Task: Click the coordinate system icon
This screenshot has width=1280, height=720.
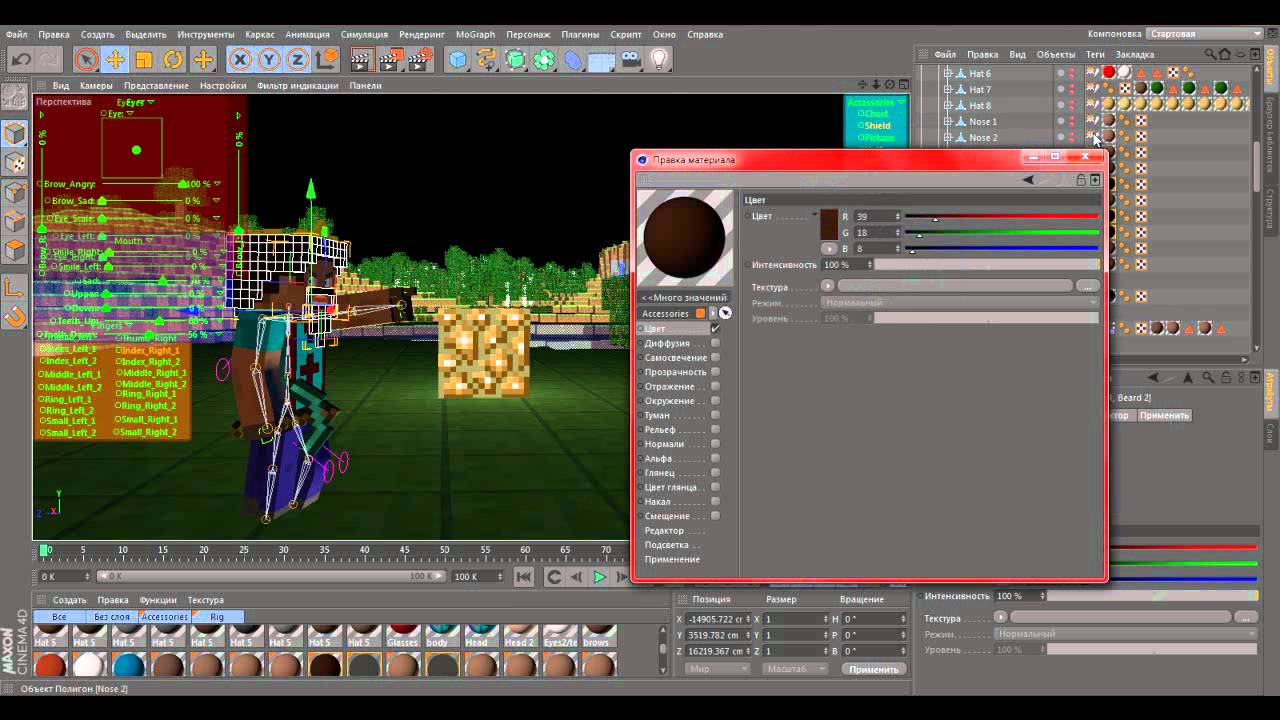Action: [x=327, y=59]
